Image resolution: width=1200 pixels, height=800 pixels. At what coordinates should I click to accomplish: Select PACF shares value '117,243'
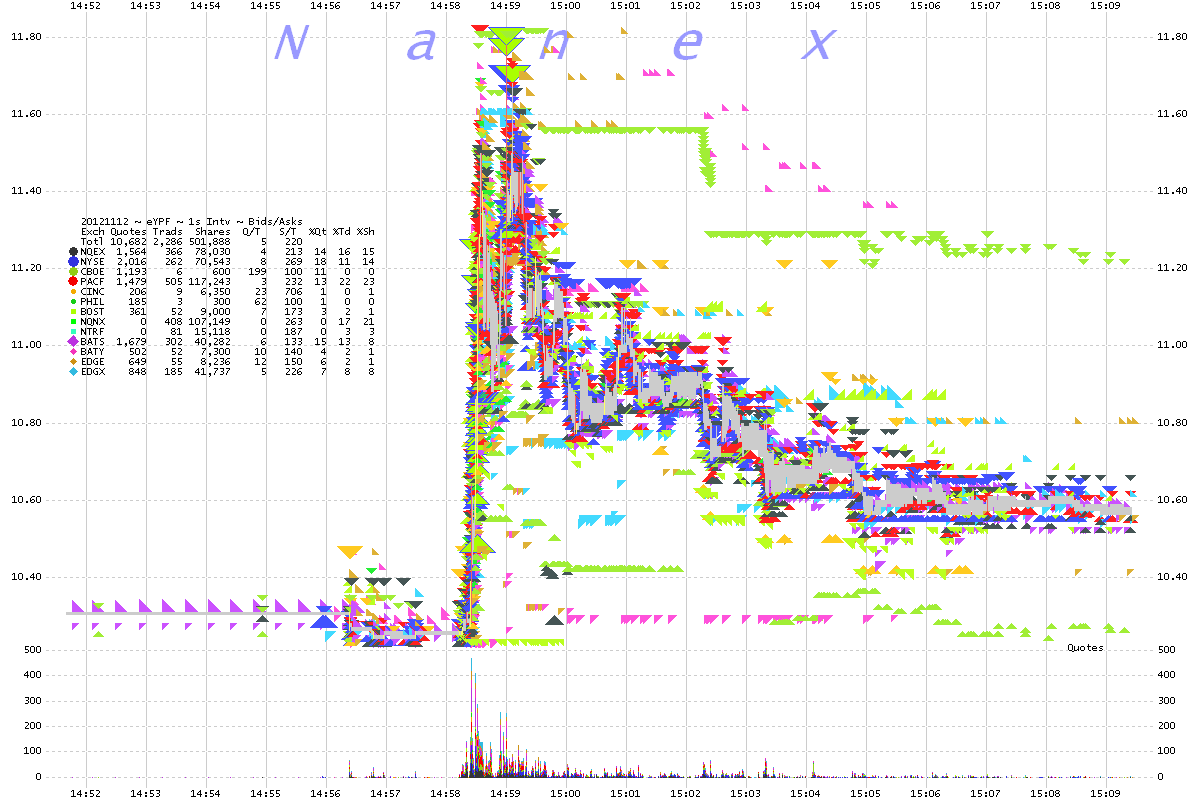(x=210, y=281)
